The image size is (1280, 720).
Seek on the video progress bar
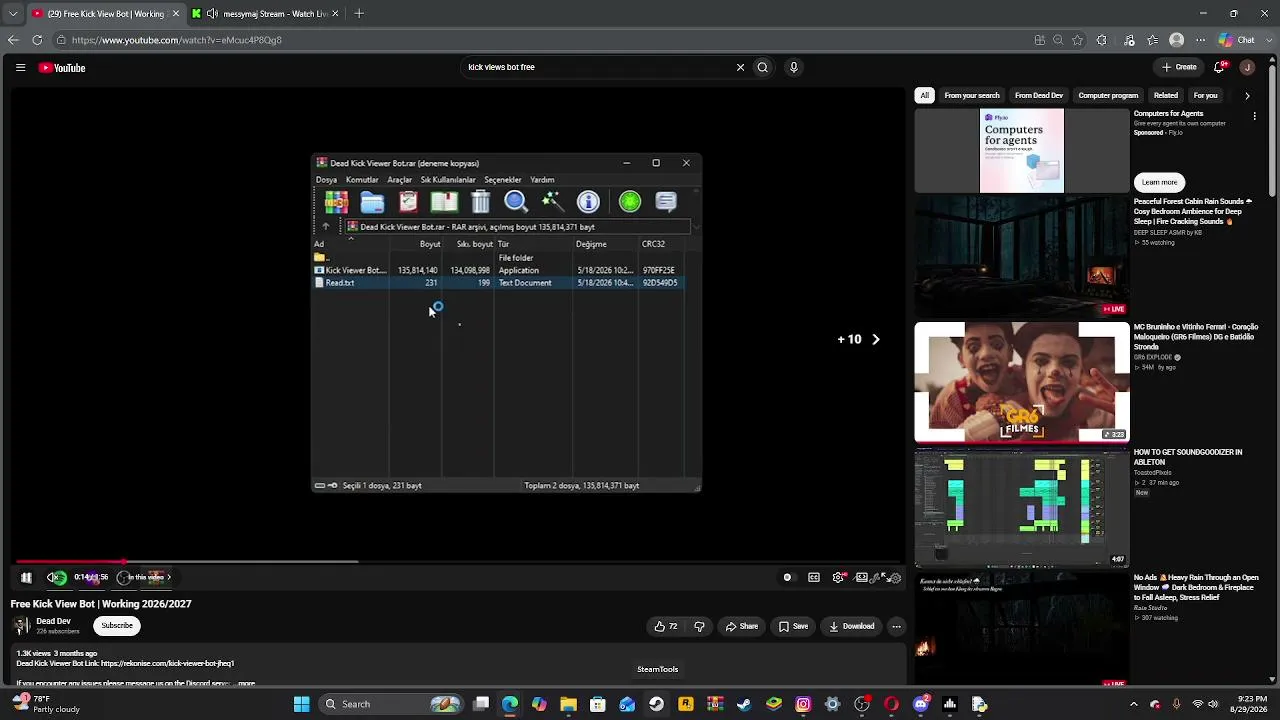click(457, 562)
